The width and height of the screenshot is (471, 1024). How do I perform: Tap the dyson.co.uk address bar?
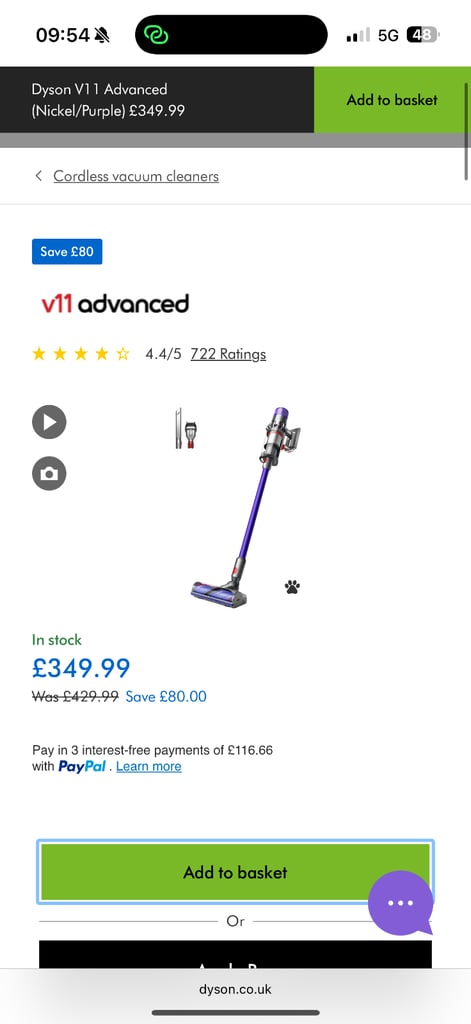tap(235, 989)
